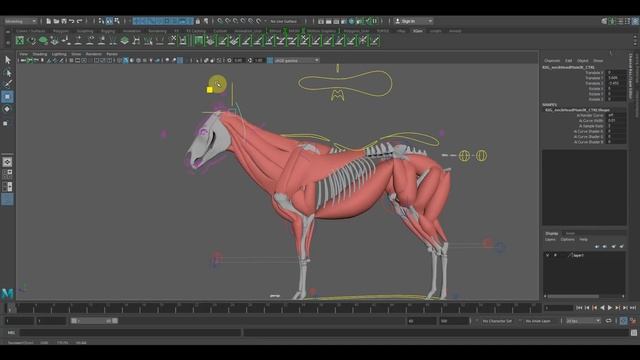
Task: Toggle select by object type mode
Action: (x=109, y=21)
